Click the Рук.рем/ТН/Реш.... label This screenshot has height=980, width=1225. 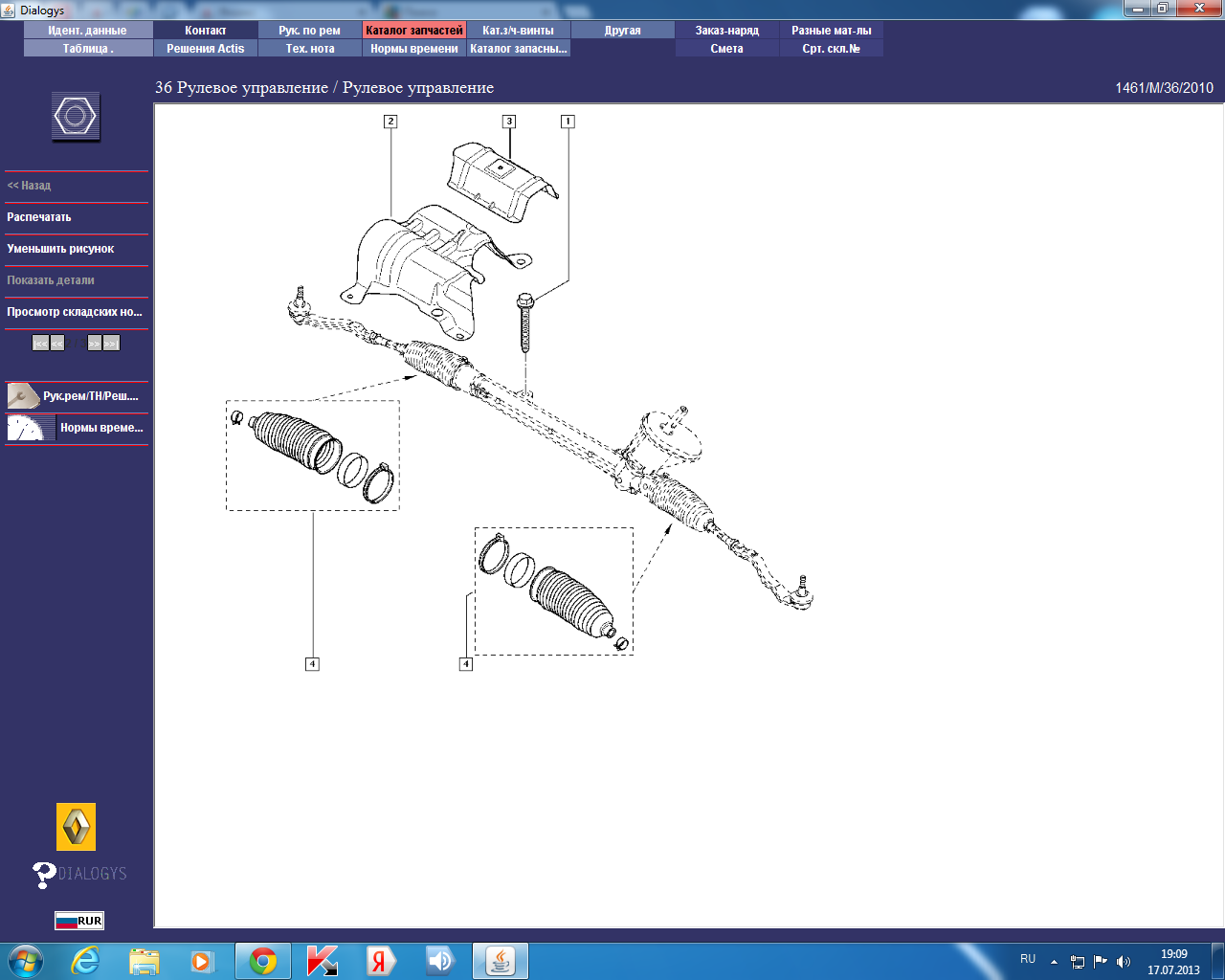(x=91, y=396)
